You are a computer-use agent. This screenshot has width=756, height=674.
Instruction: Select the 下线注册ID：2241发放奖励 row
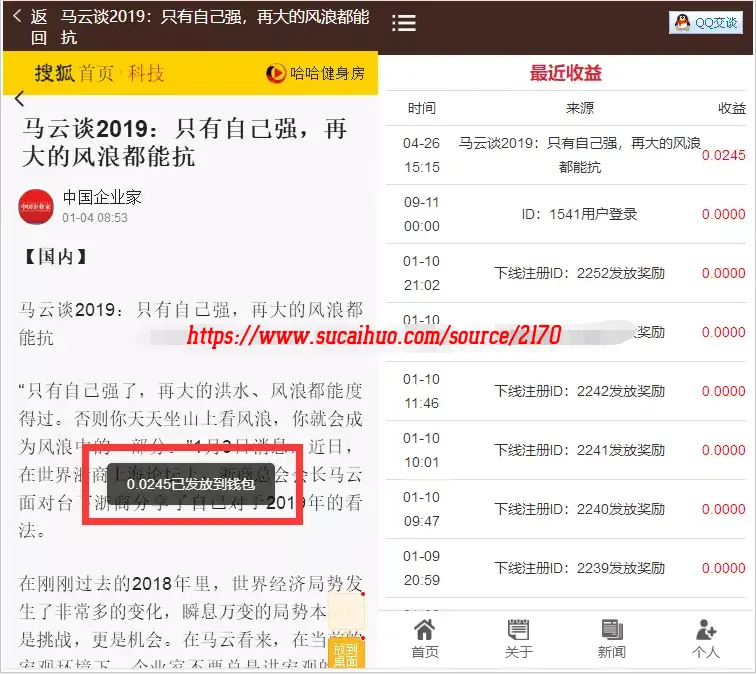pyautogui.click(x=566, y=450)
